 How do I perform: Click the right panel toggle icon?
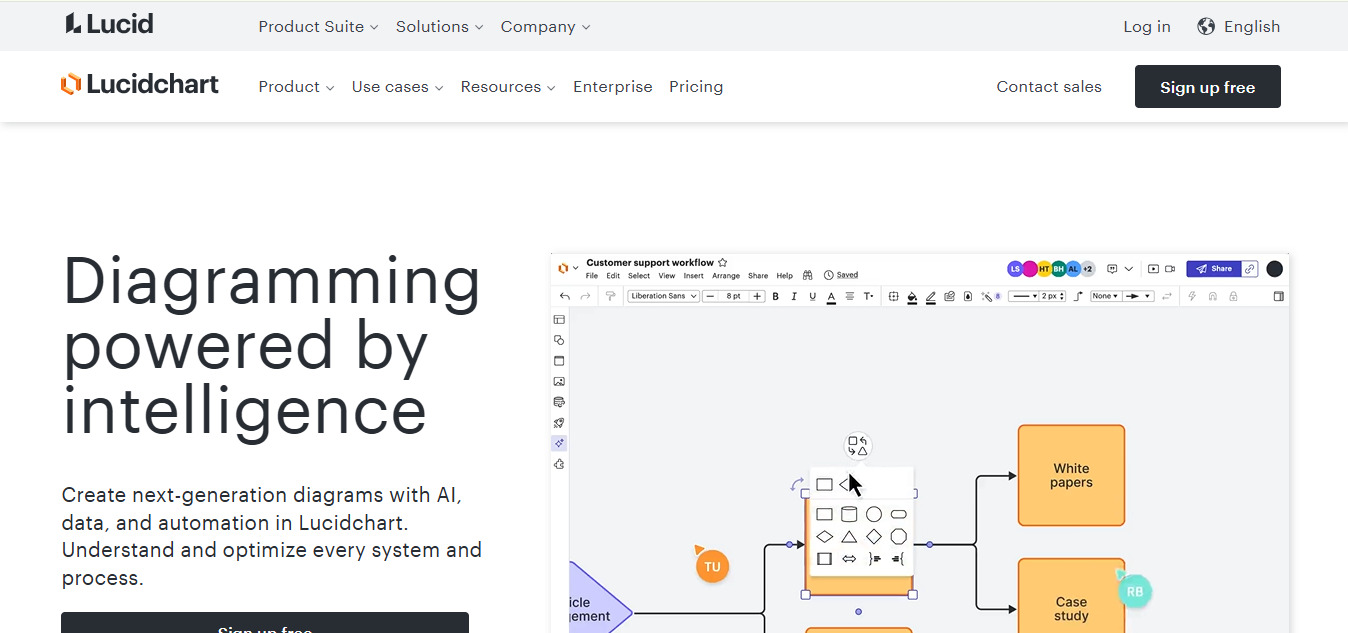(x=1278, y=296)
